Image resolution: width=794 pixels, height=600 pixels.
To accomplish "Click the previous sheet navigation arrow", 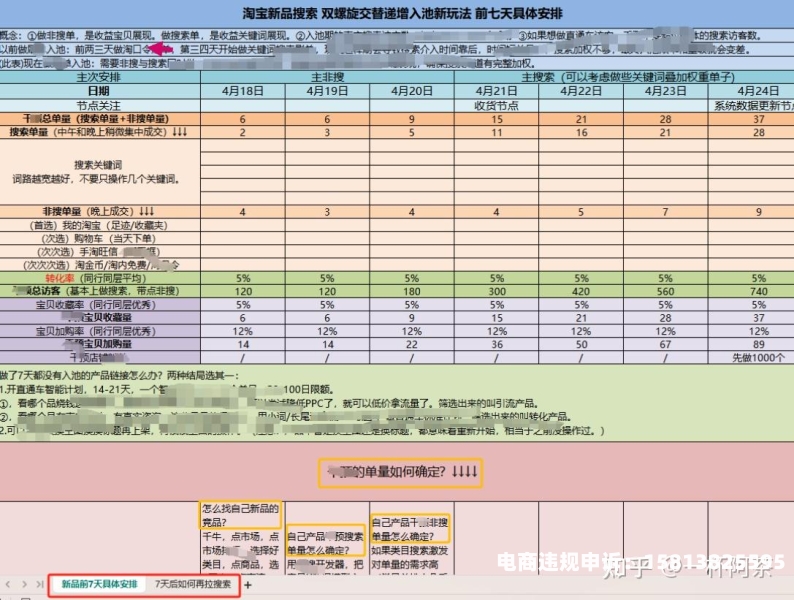I will point(10,584).
